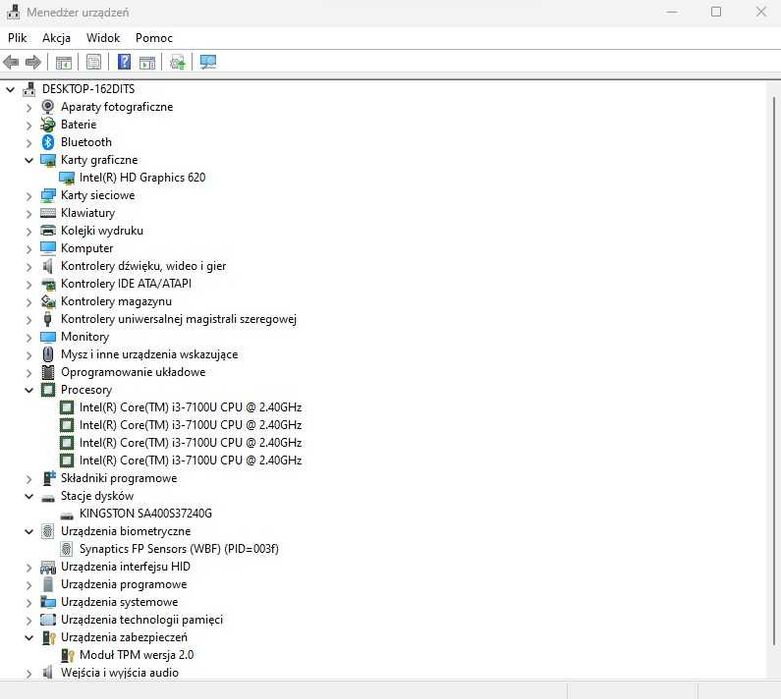
Task: Open the Plik menu
Action: (x=17, y=38)
